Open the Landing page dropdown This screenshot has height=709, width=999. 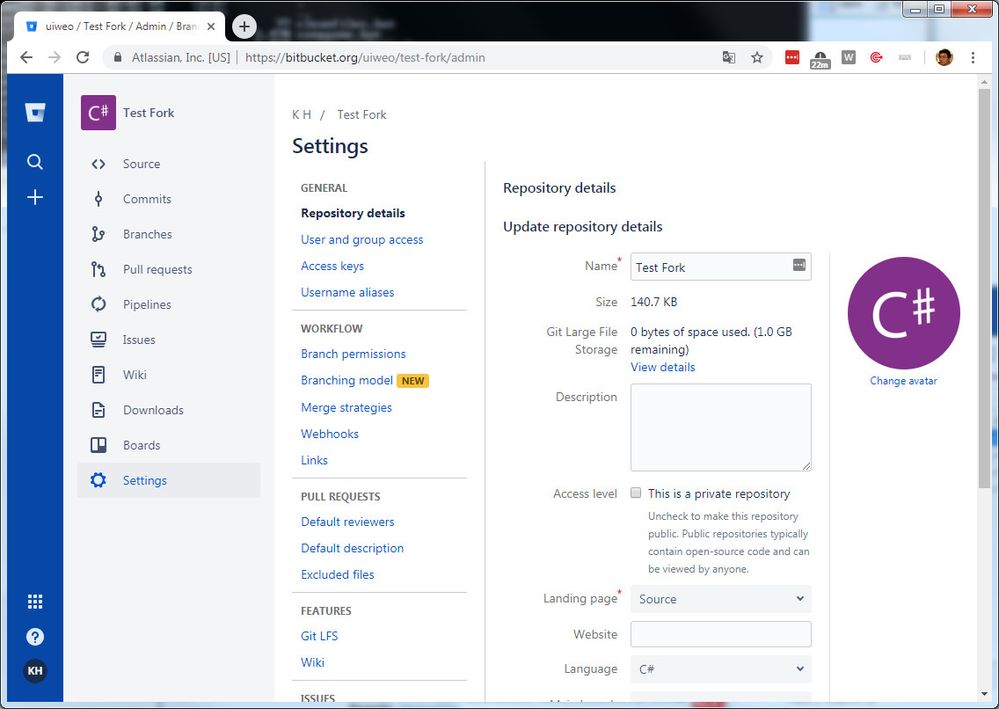click(721, 599)
